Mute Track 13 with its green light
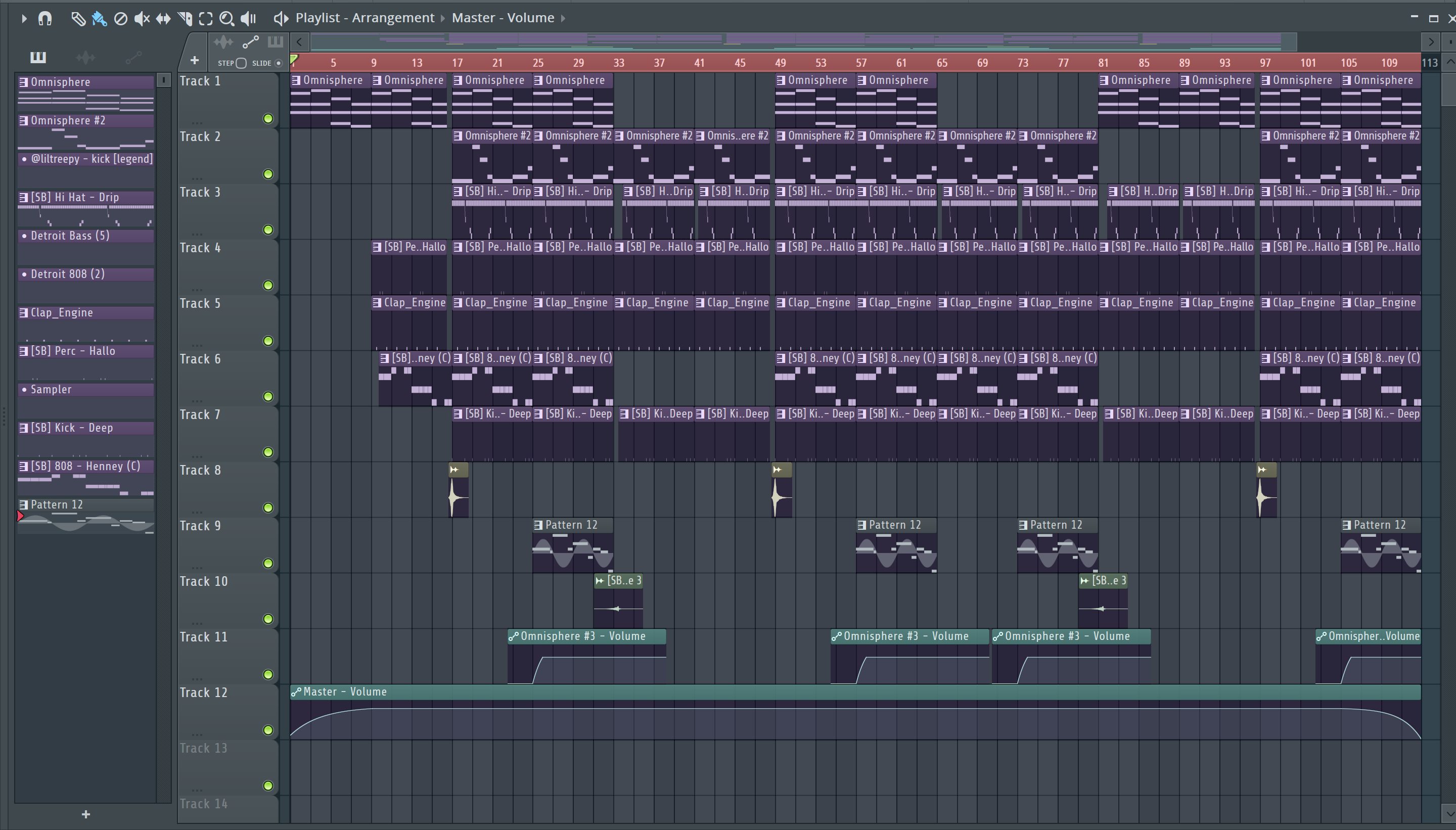1456x830 pixels. tap(268, 786)
